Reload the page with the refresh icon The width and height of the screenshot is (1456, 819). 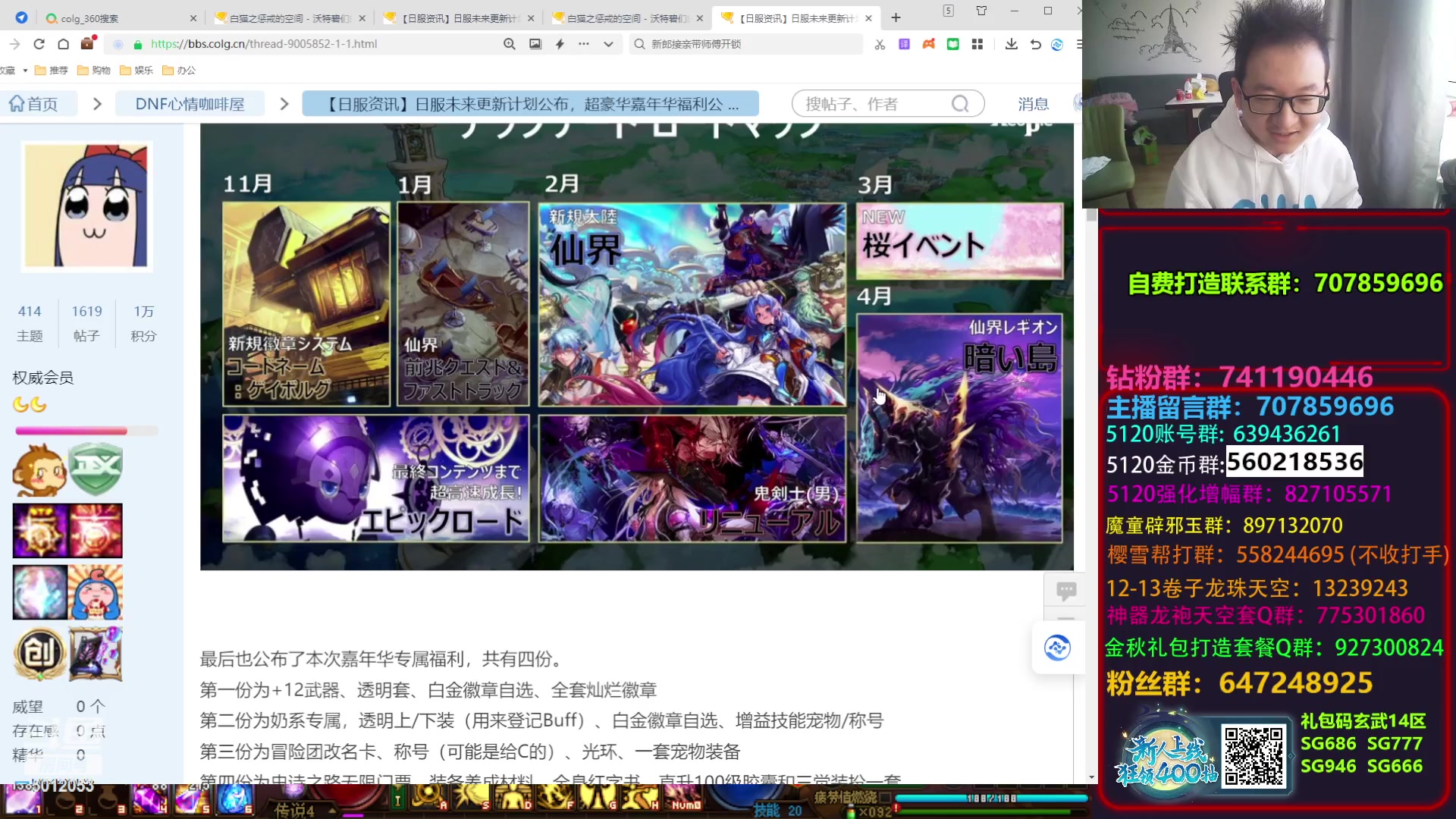point(39,44)
